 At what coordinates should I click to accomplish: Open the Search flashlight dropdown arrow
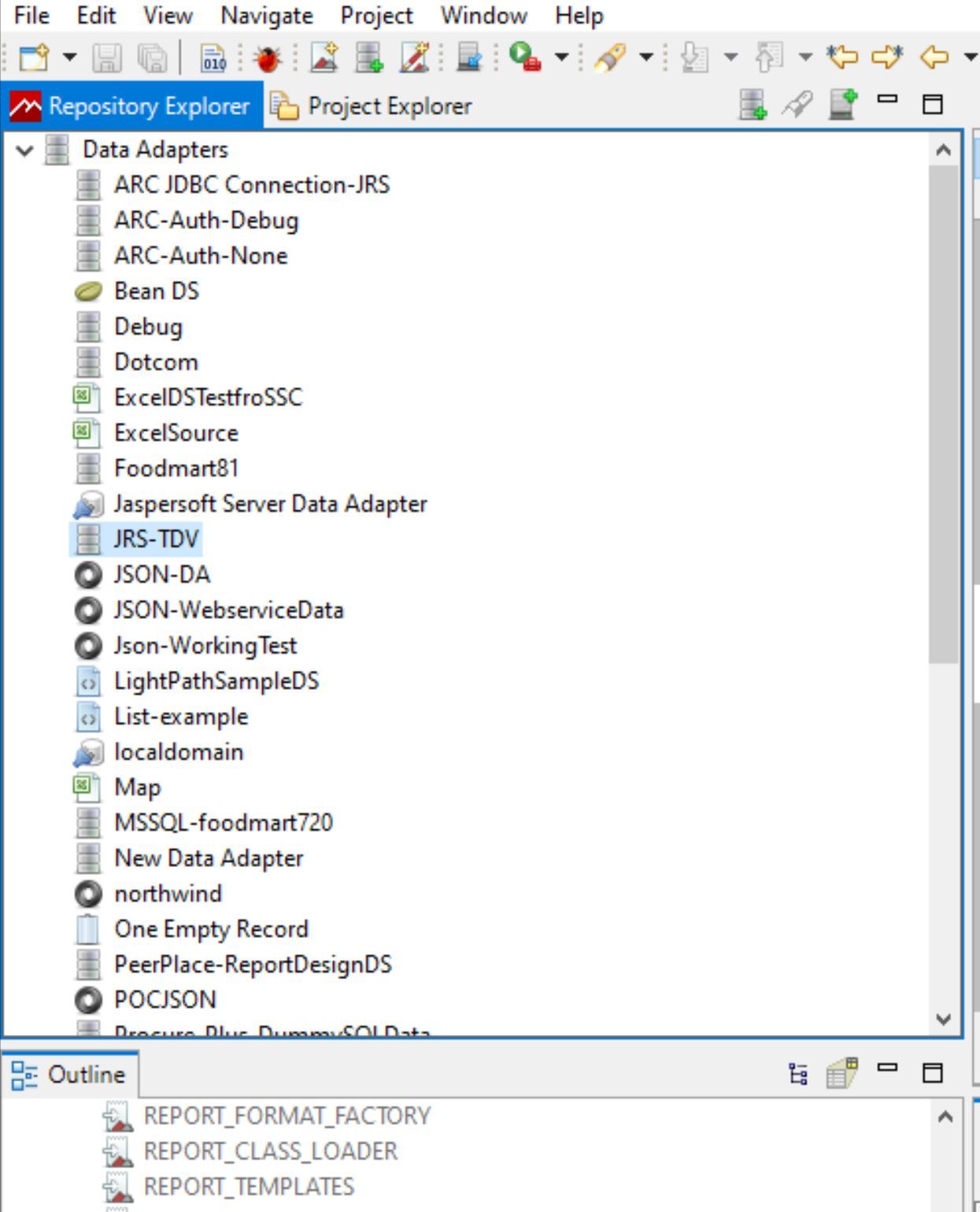click(x=645, y=57)
